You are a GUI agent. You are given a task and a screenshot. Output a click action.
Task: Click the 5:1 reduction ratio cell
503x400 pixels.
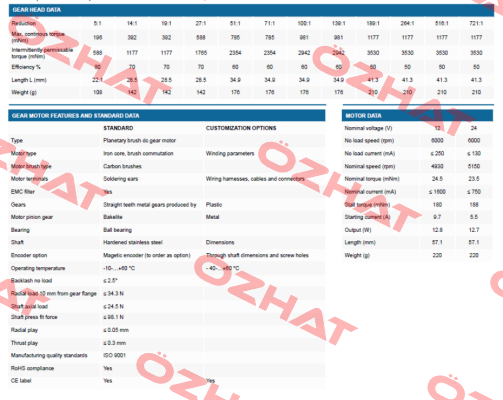tap(97, 23)
